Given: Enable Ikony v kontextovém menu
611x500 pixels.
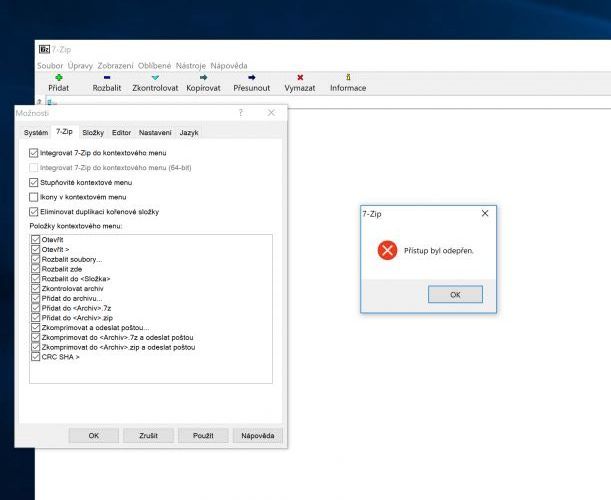Looking at the screenshot, I should [x=34, y=197].
